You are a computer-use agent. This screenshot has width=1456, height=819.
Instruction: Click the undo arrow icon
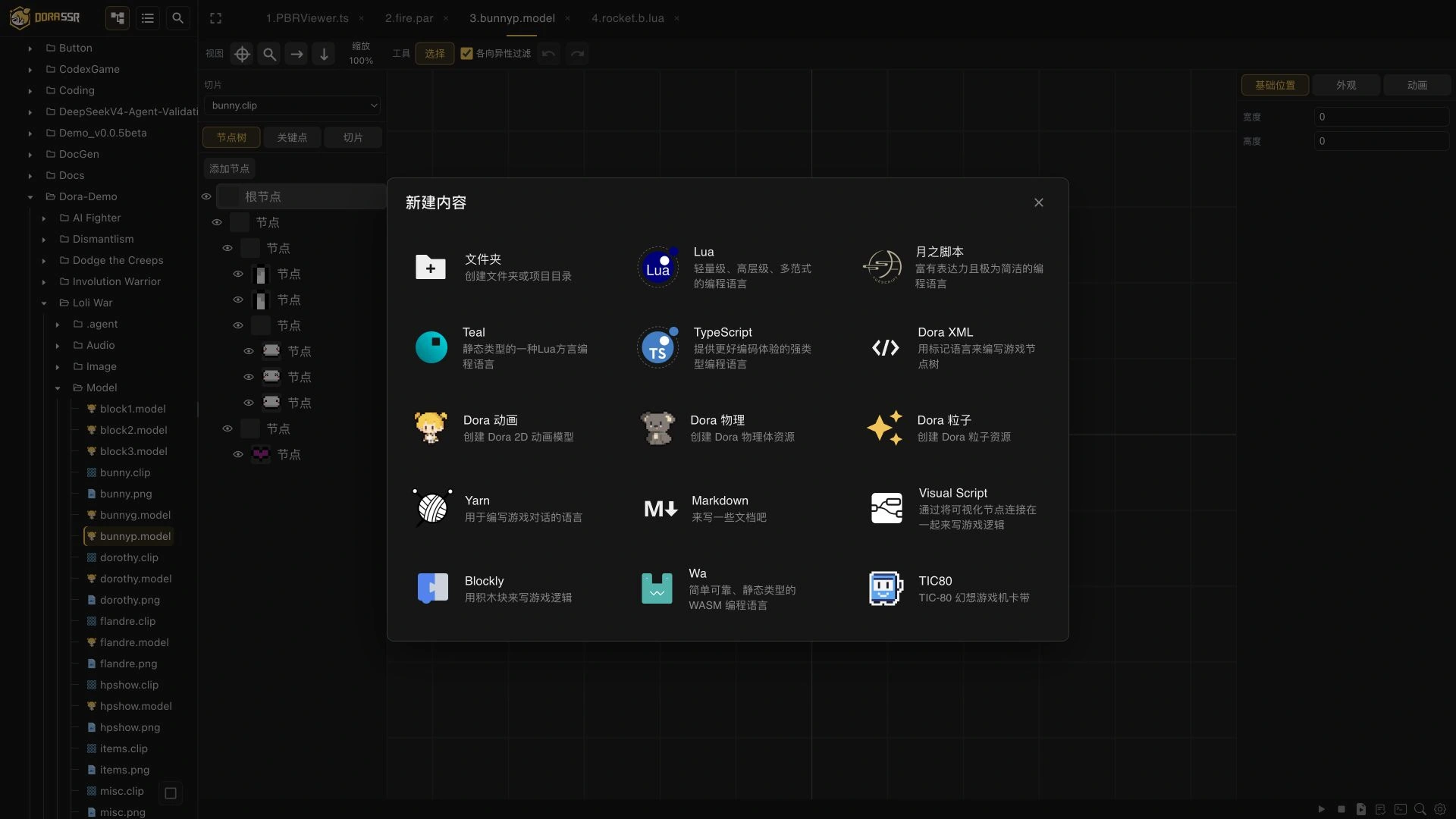point(549,54)
